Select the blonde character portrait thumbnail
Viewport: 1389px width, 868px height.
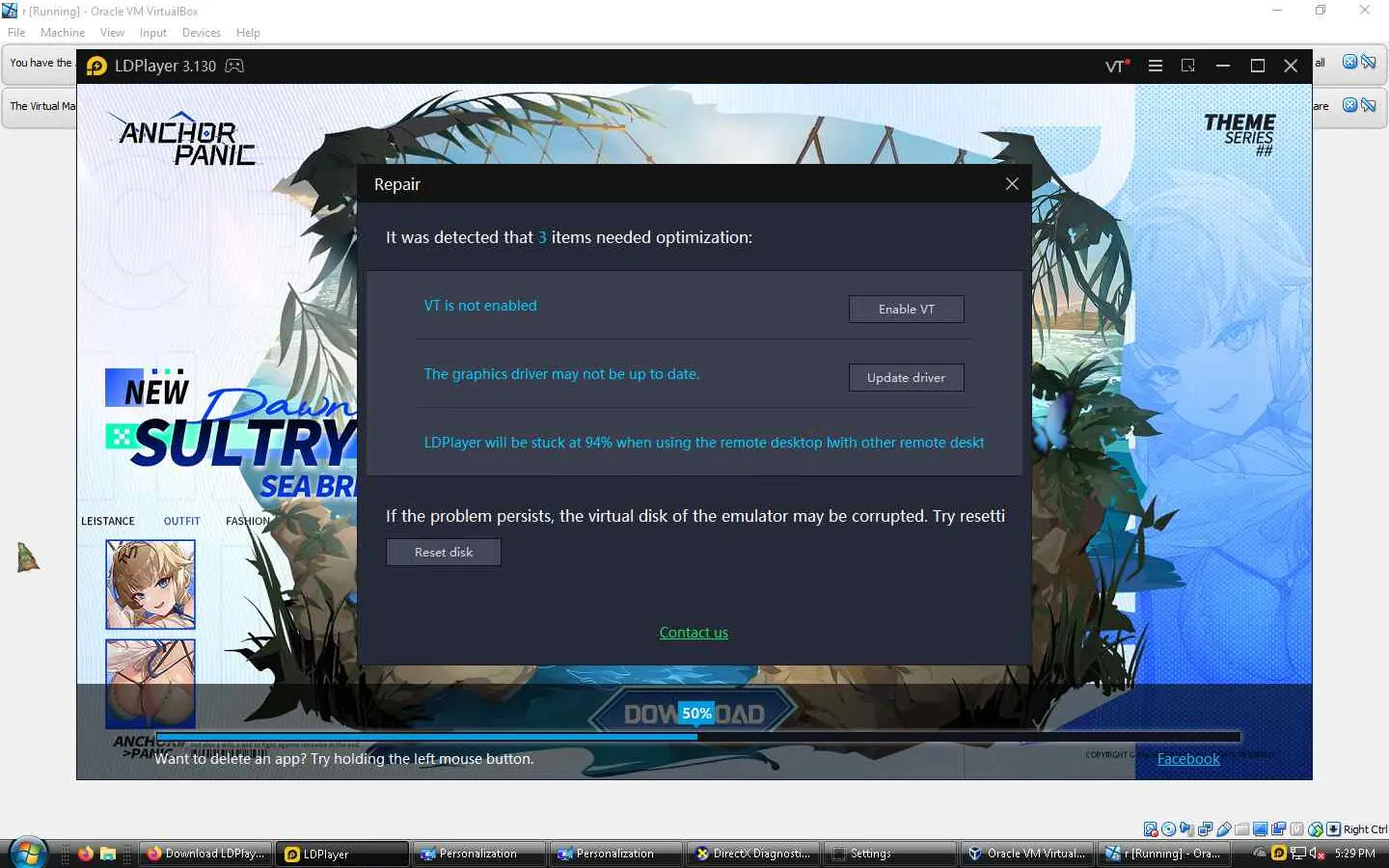point(150,584)
